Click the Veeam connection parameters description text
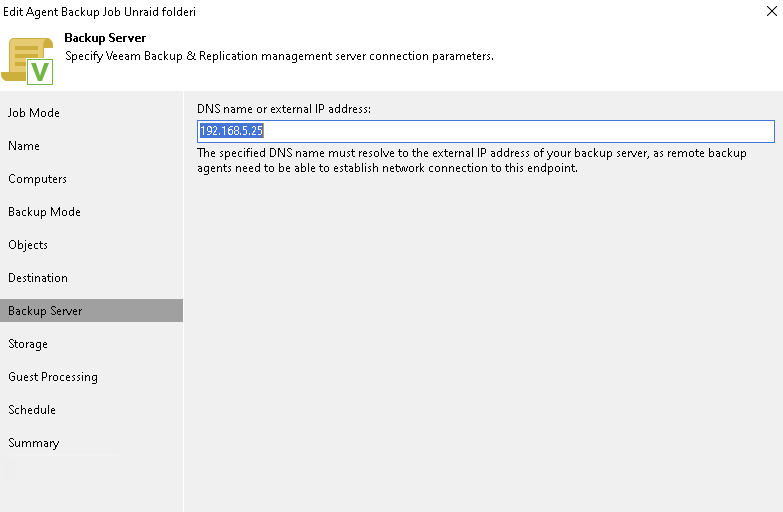This screenshot has height=512, width=783. coord(279,56)
